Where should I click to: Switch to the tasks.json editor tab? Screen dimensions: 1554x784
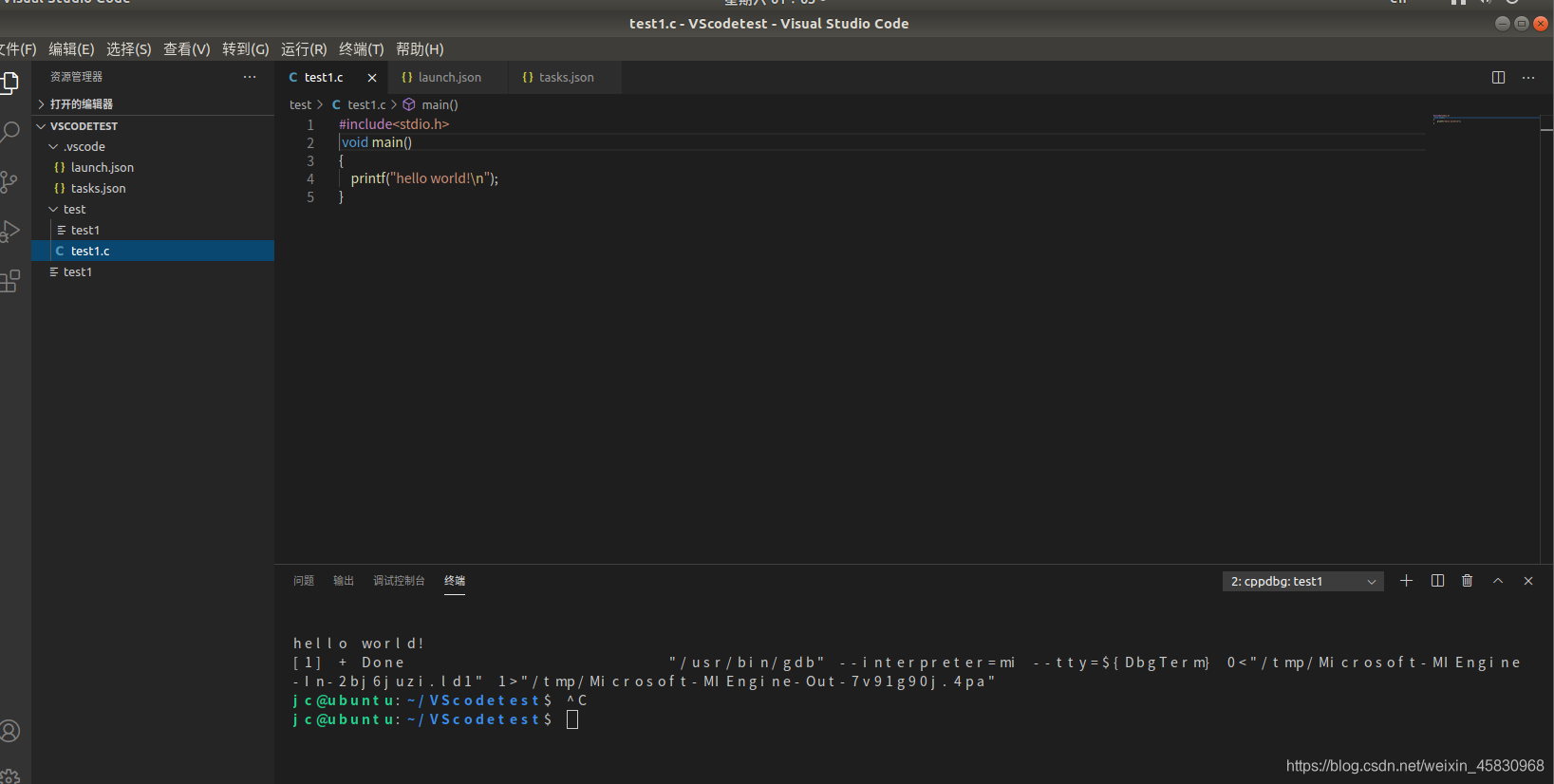566,78
